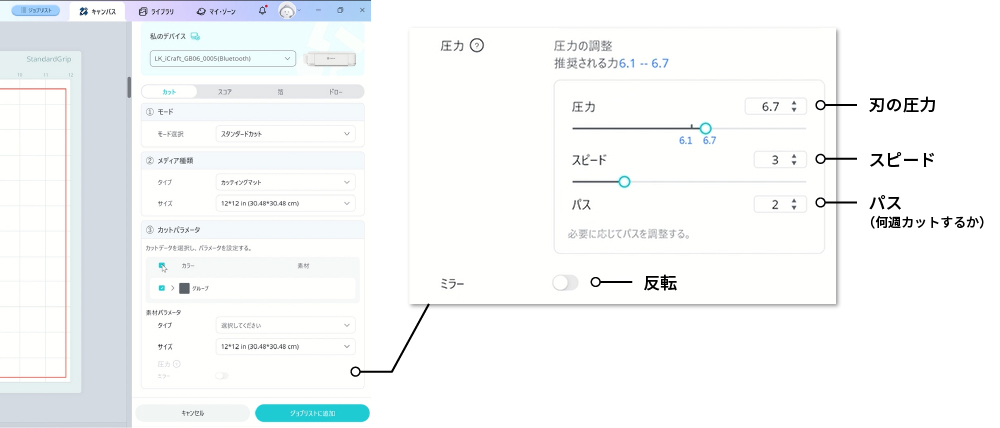
Task: Open the ライブラリ tab
Action: pyautogui.click(x=156, y=11)
